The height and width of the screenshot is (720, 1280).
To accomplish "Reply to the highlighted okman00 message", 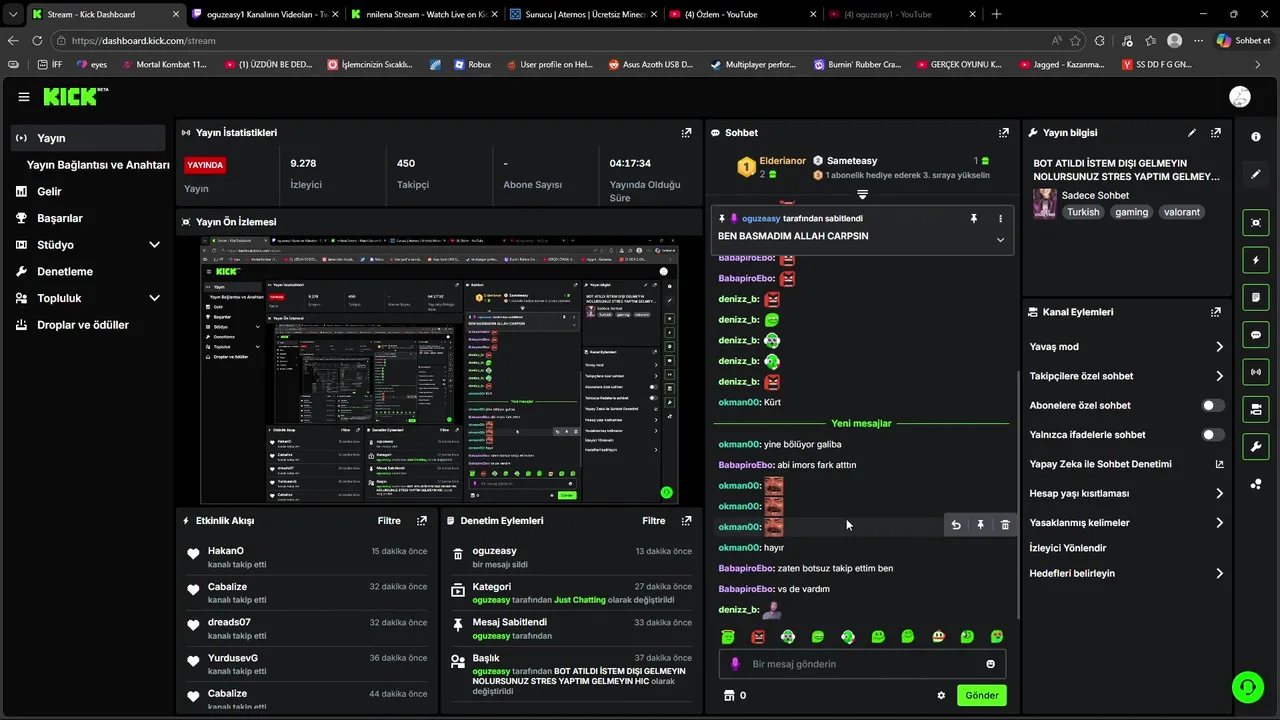I will point(956,525).
